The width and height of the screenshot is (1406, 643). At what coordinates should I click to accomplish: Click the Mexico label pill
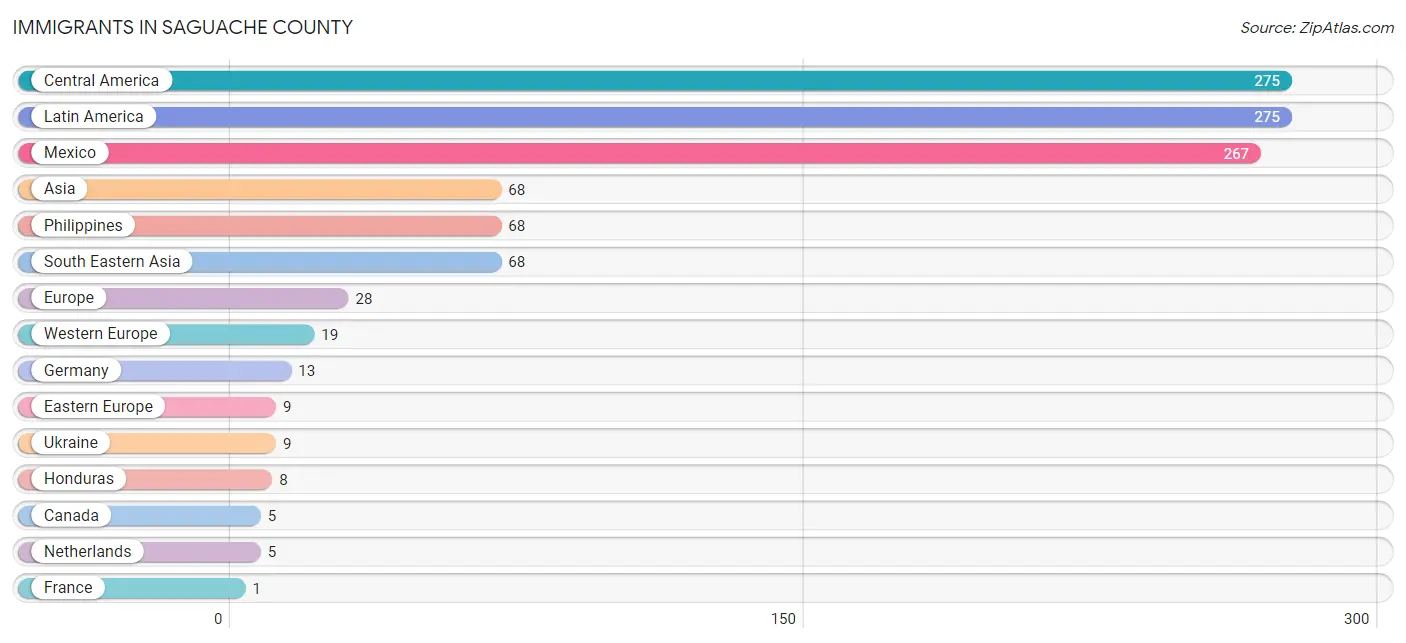click(70, 153)
